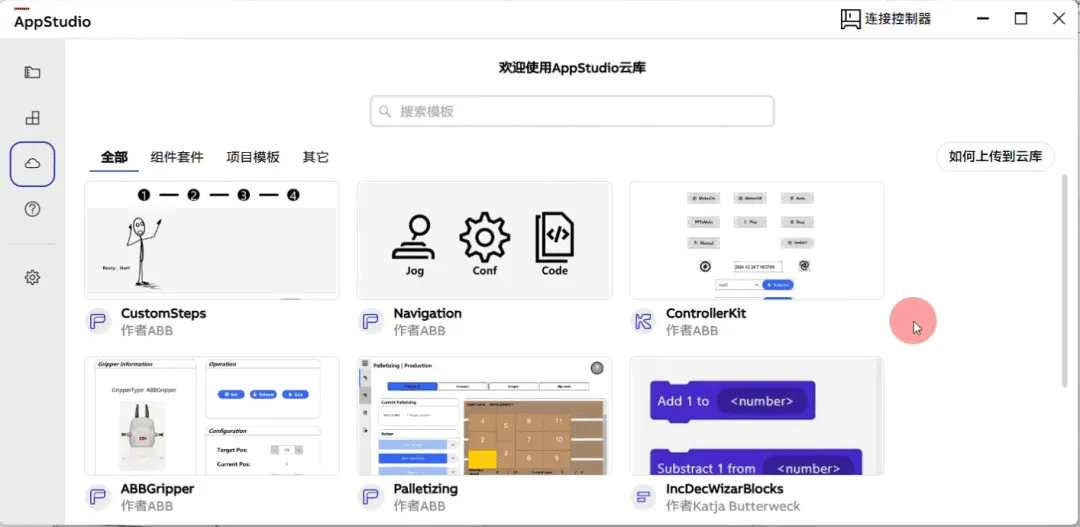Click the magnifier icon in search box

pos(386,111)
